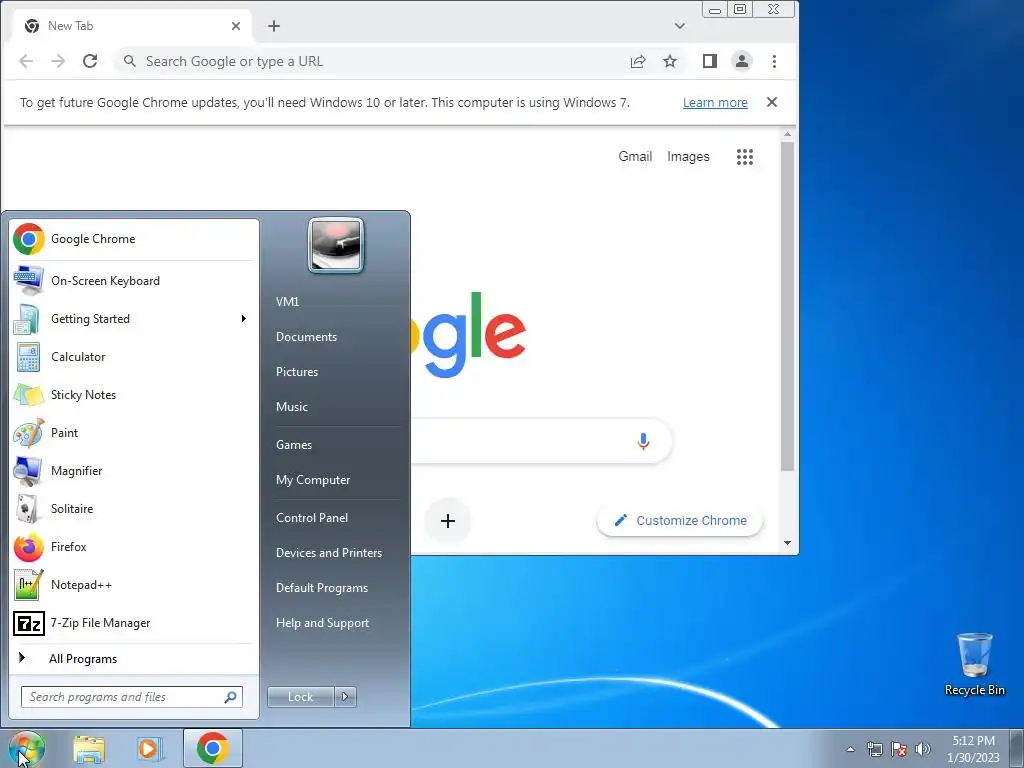Open new tab with plus button
The width and height of the screenshot is (1024, 768).
[x=274, y=26]
